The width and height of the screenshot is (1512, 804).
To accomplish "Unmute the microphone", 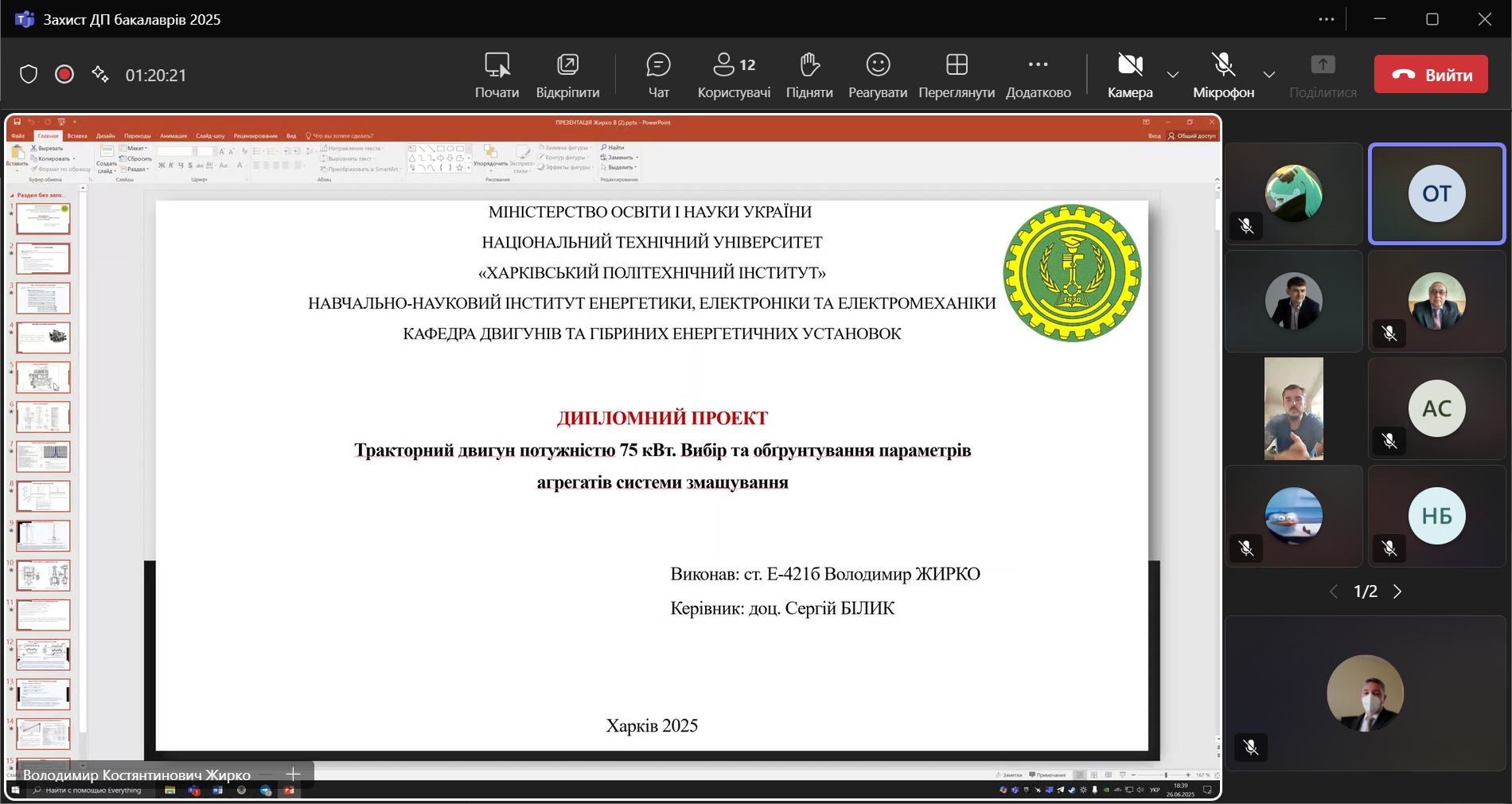I will [1223, 75].
